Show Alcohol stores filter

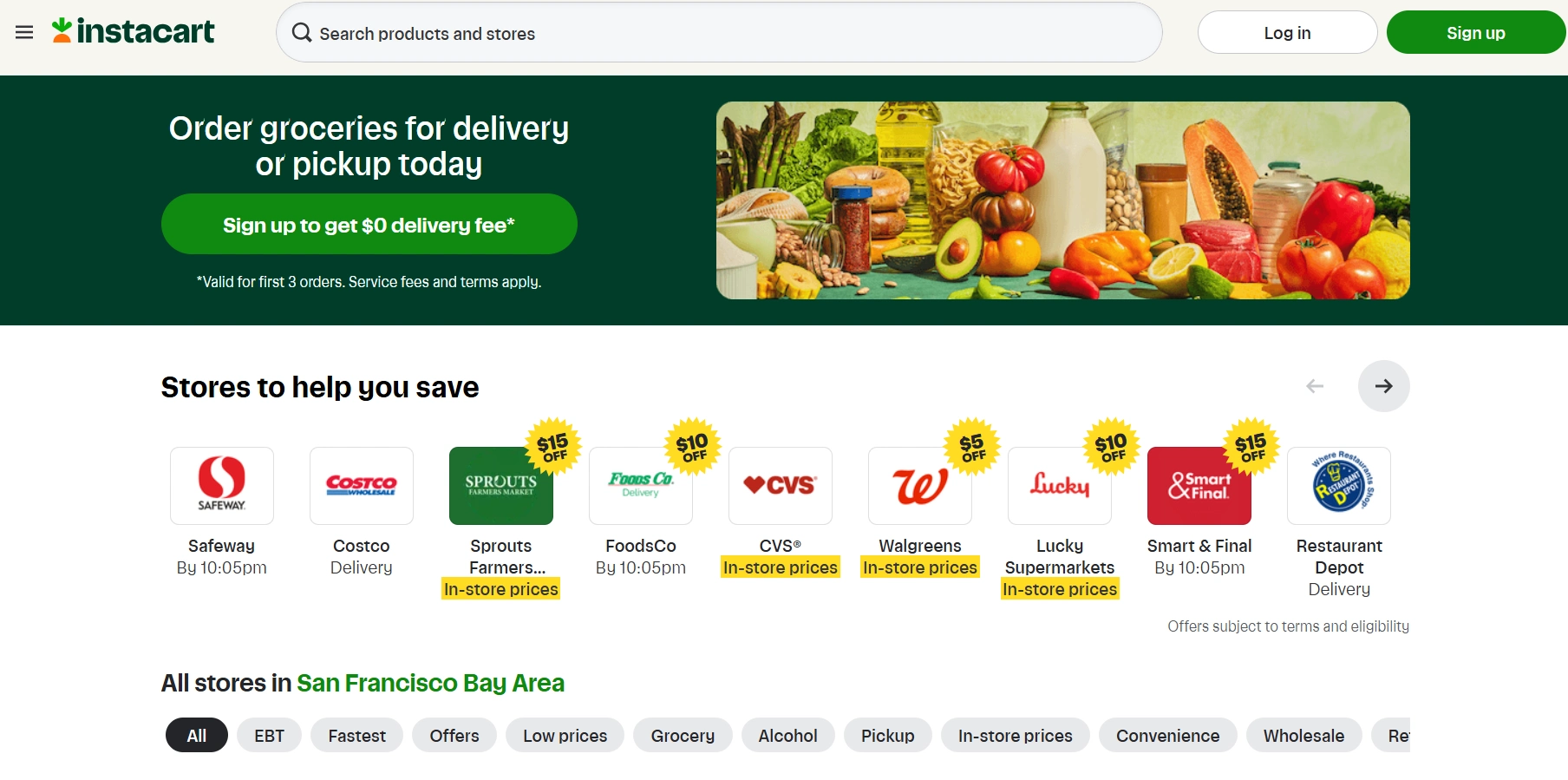click(x=787, y=735)
